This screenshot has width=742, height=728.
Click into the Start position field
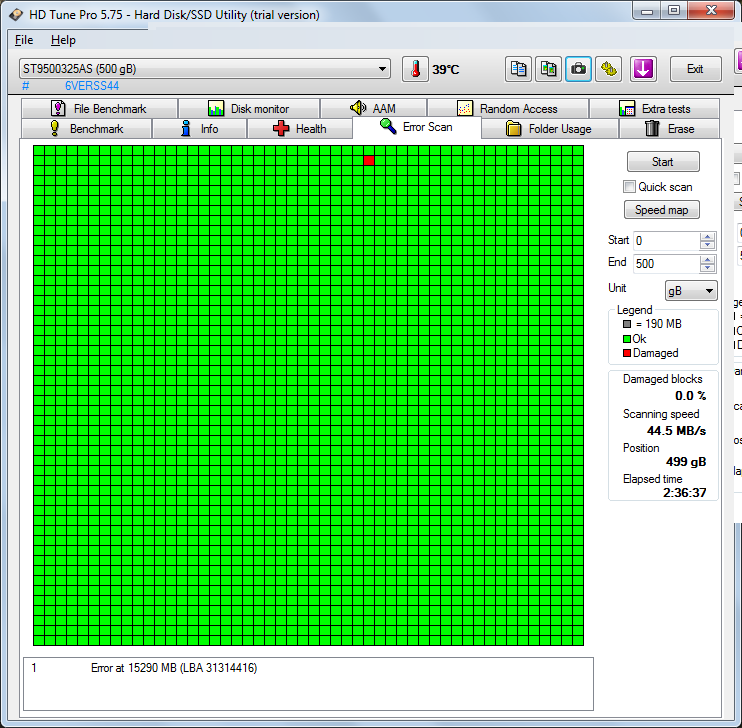tap(666, 241)
